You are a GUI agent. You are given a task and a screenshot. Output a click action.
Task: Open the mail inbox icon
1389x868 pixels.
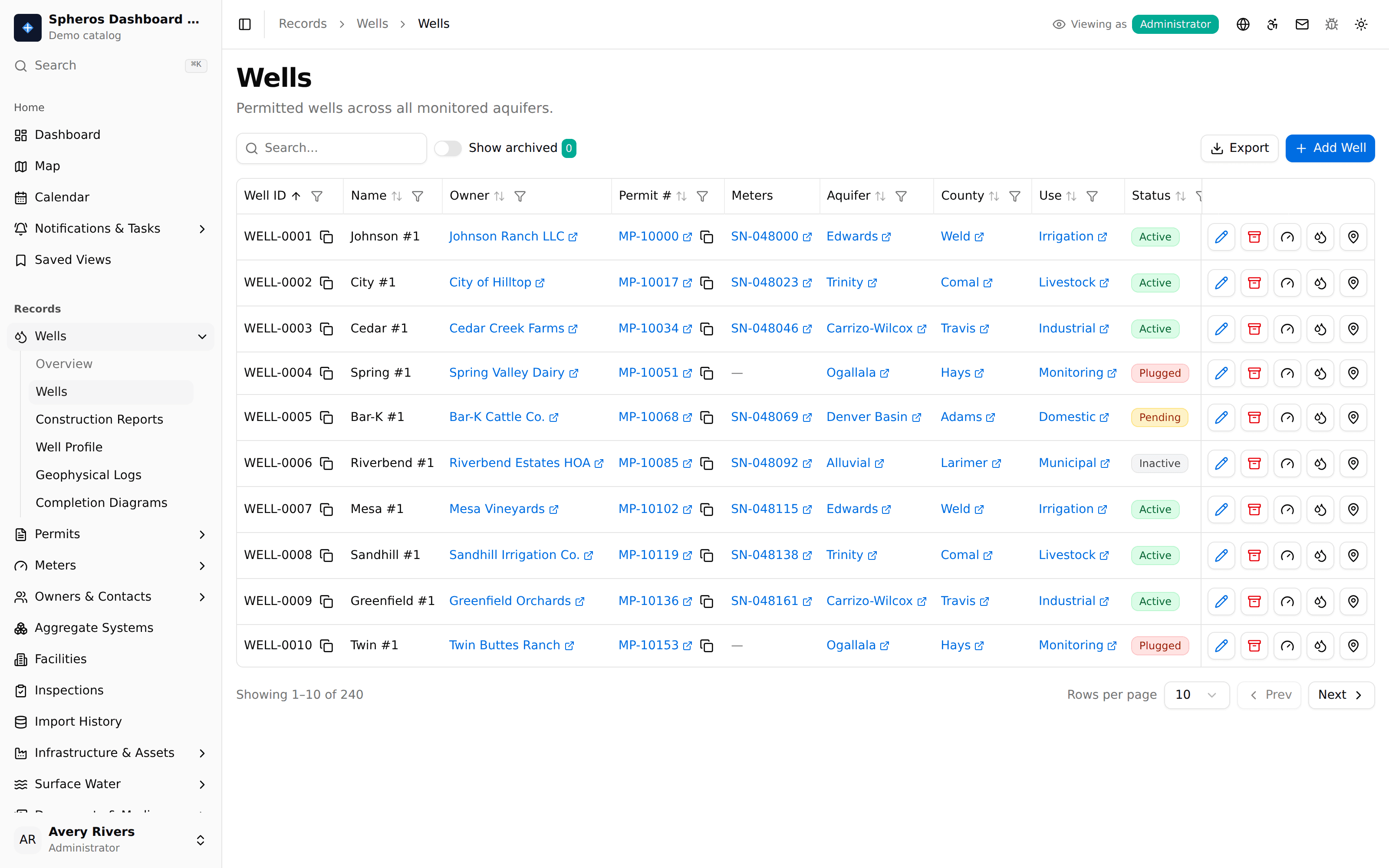coord(1302,24)
